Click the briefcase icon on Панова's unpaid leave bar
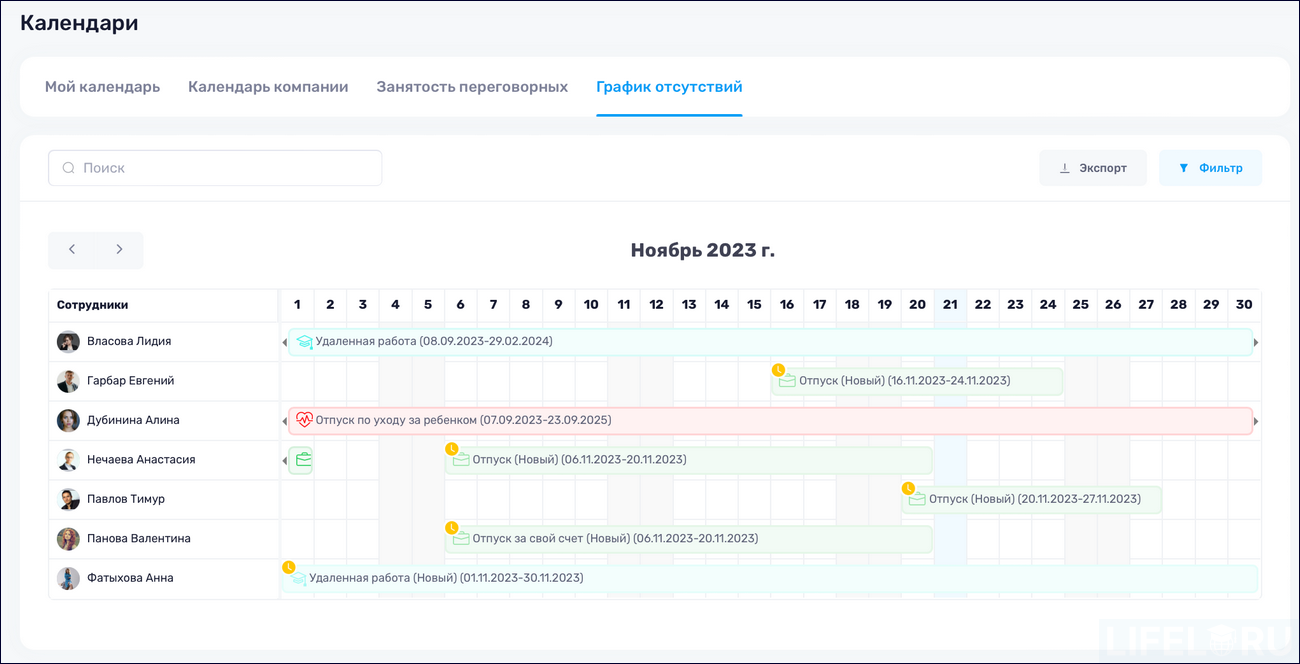This screenshot has width=1300, height=664. pyautogui.click(x=460, y=538)
